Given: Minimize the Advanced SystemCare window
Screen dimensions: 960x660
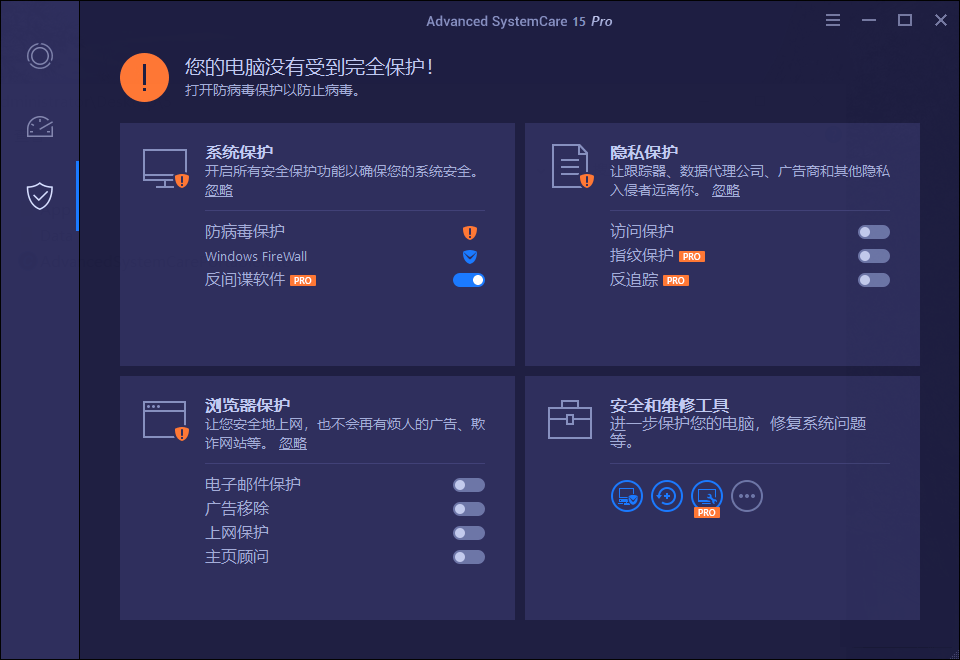Looking at the screenshot, I should click(x=869, y=20).
